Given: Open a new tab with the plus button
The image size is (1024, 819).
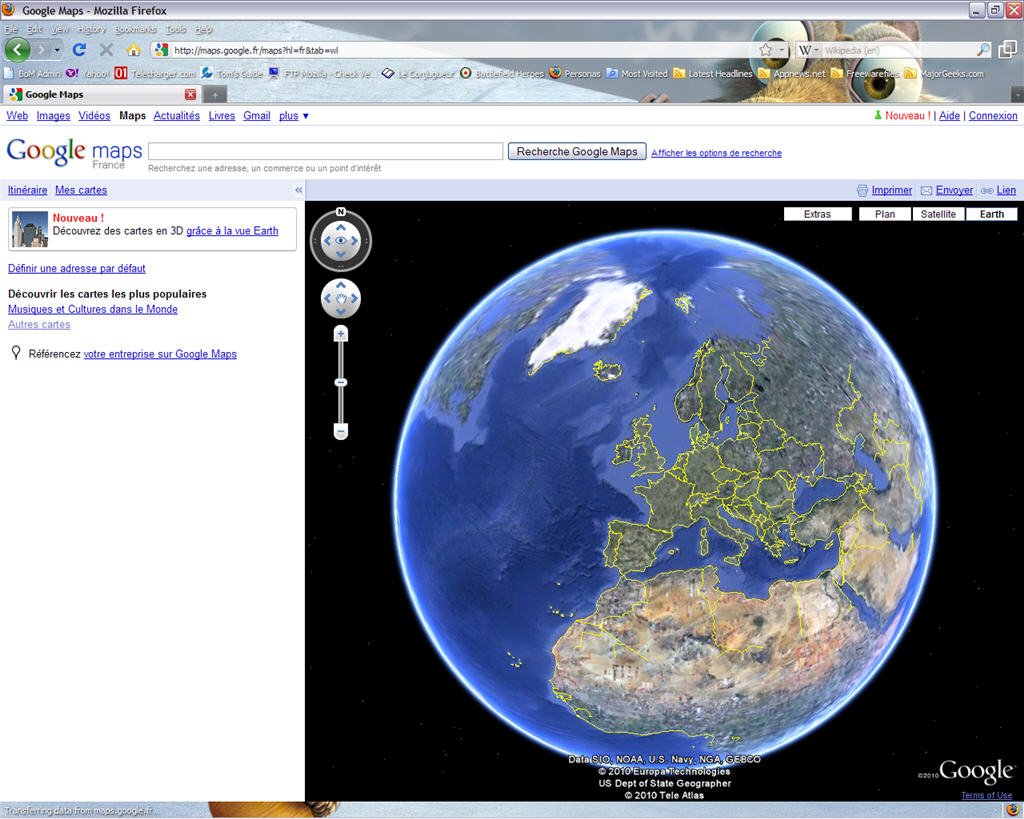Looking at the screenshot, I should pos(214,95).
